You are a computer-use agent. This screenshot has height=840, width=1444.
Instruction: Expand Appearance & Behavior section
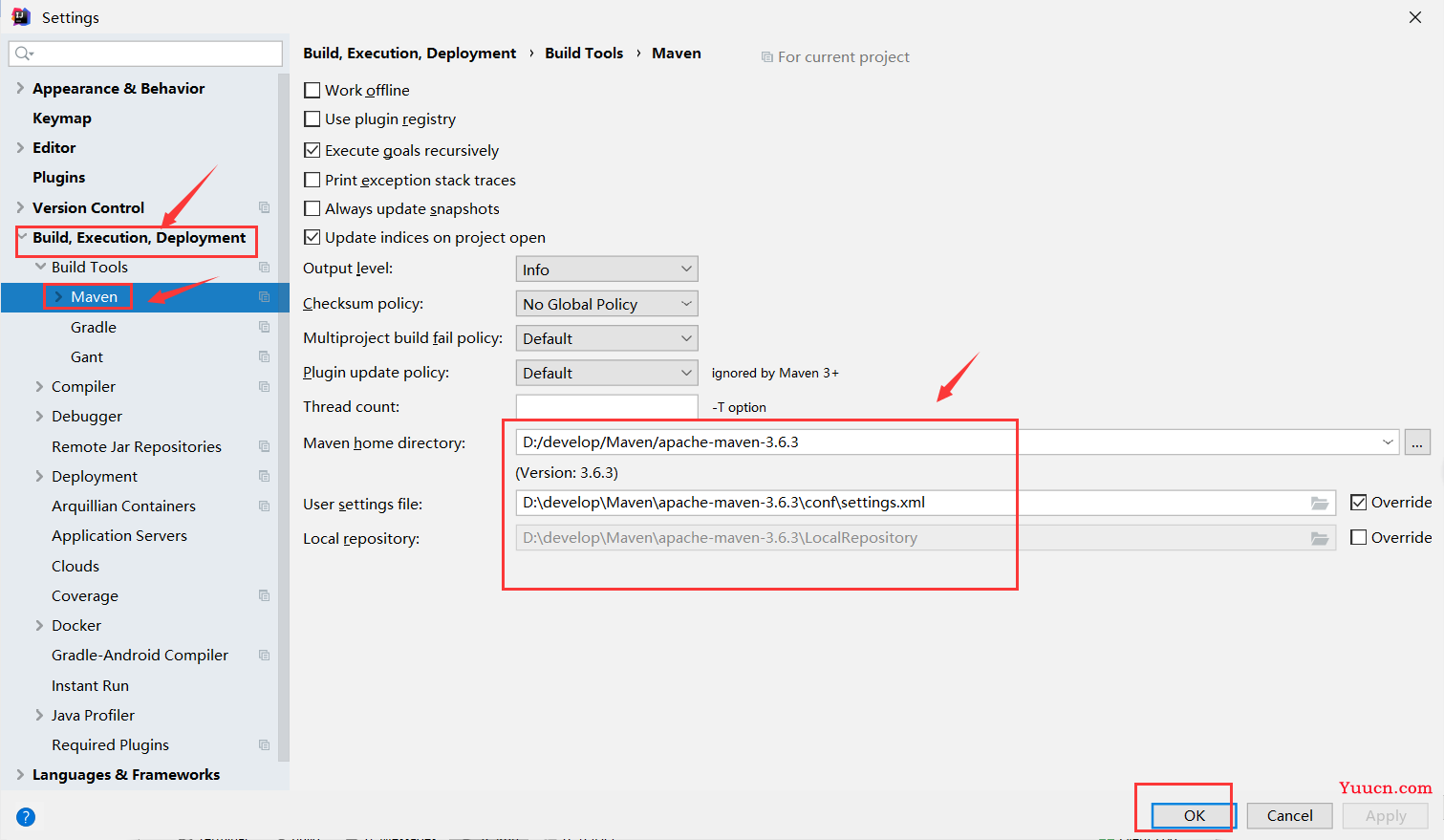[x=20, y=88]
